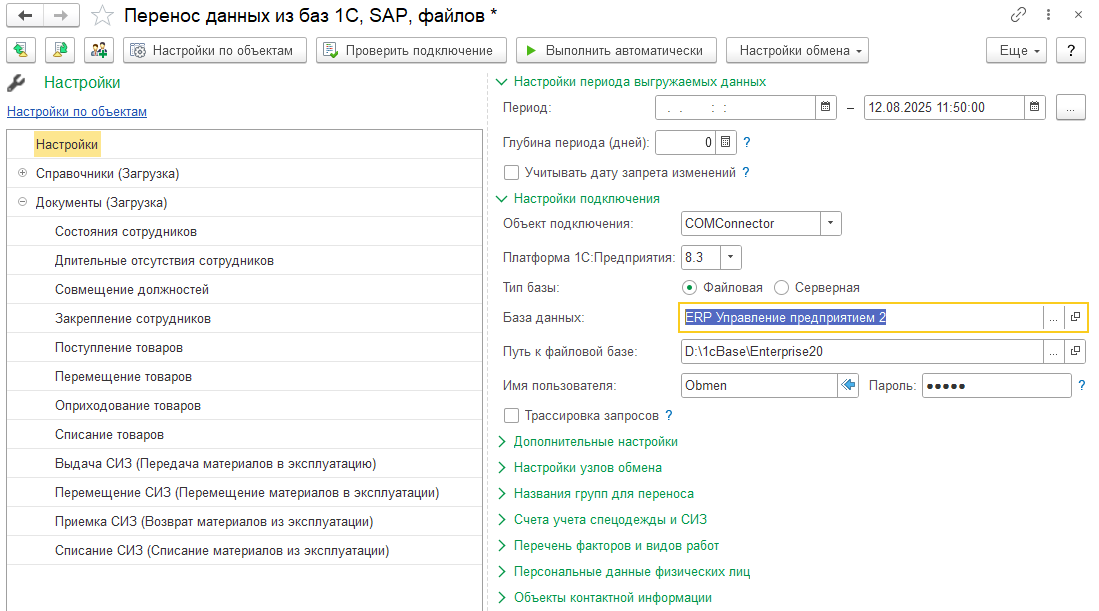1099x611 pixels.
Task: Click the favorites star icon
Action: (x=101, y=15)
